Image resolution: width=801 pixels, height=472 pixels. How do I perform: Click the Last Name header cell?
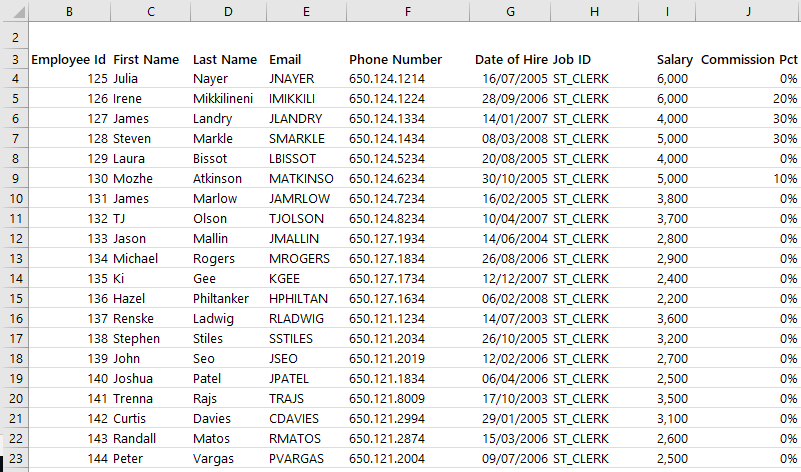[x=228, y=59]
